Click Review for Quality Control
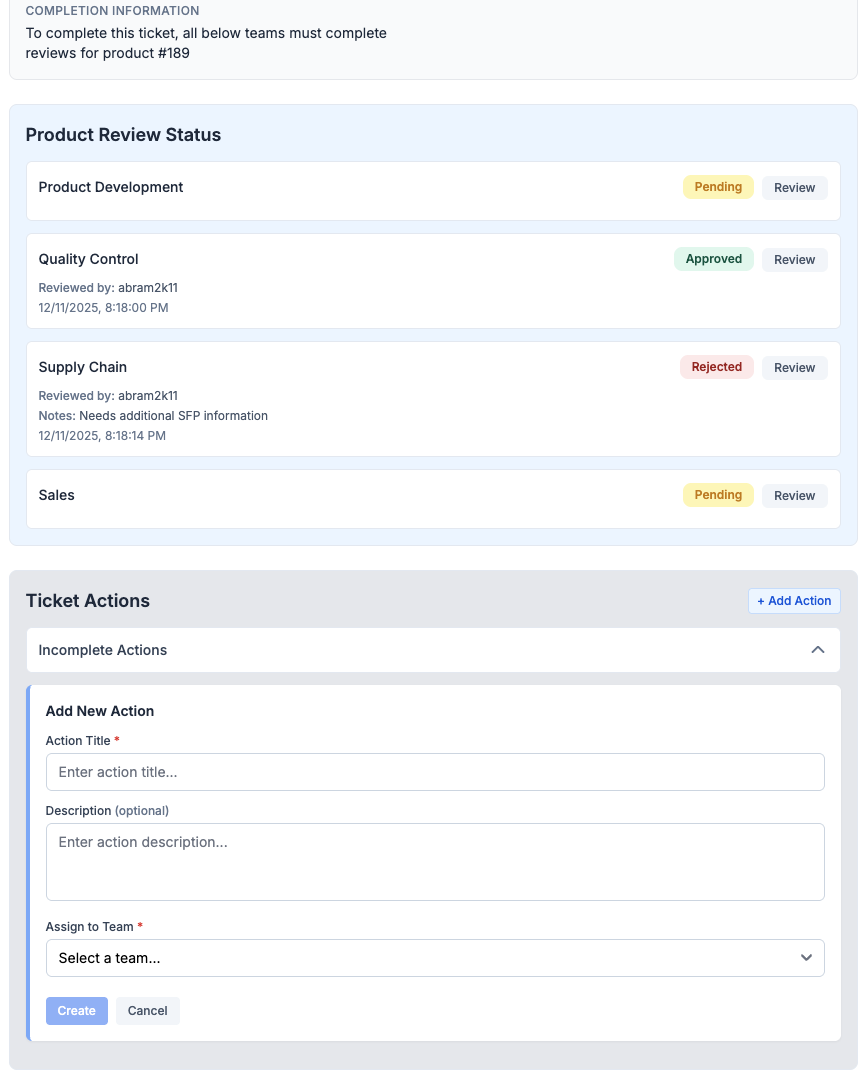The image size is (865, 1083). pyautogui.click(x=794, y=259)
